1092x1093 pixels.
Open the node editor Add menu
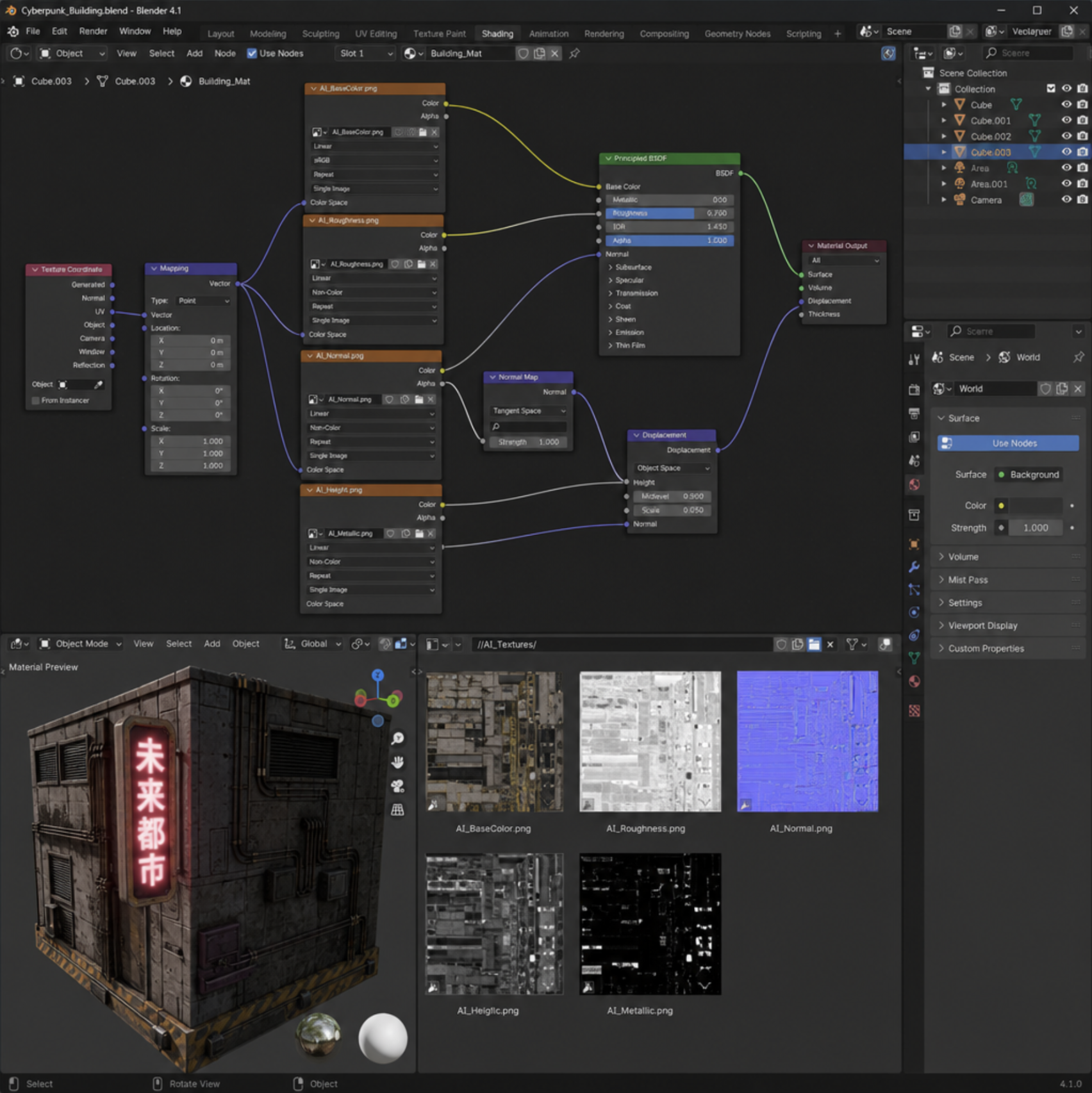(x=194, y=53)
